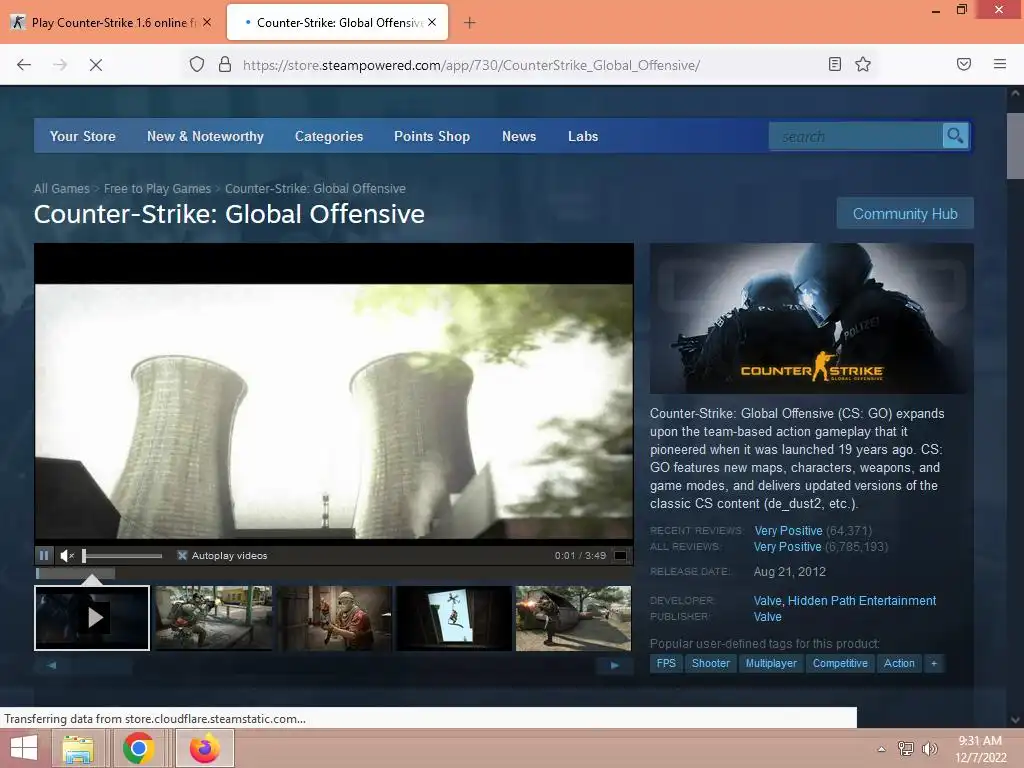Click the Counter-Strike header capsule image
Image resolution: width=1024 pixels, height=768 pixels.
pos(811,318)
